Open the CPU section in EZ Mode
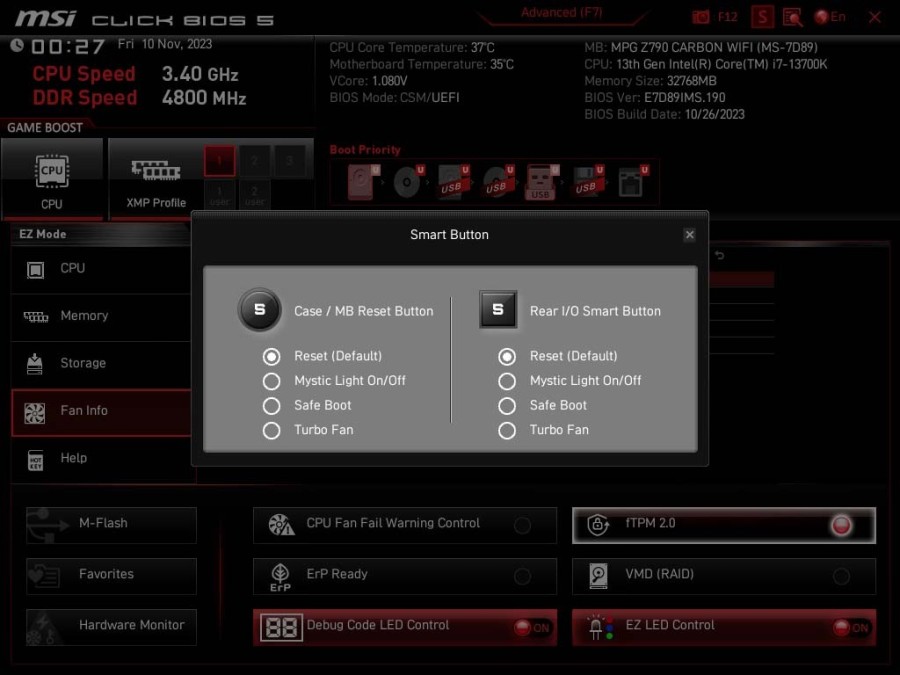 click(x=101, y=269)
